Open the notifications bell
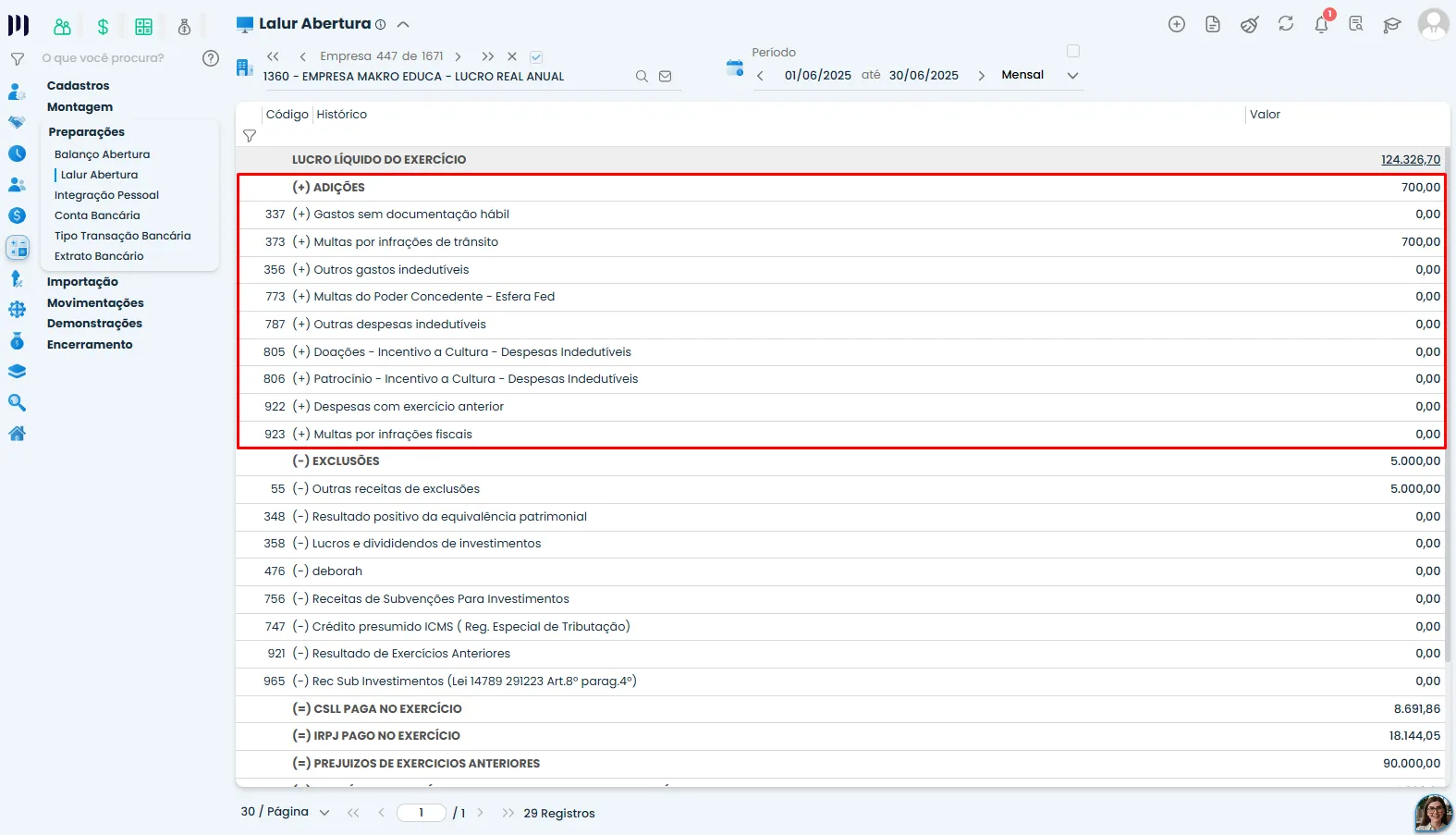 (1322, 25)
